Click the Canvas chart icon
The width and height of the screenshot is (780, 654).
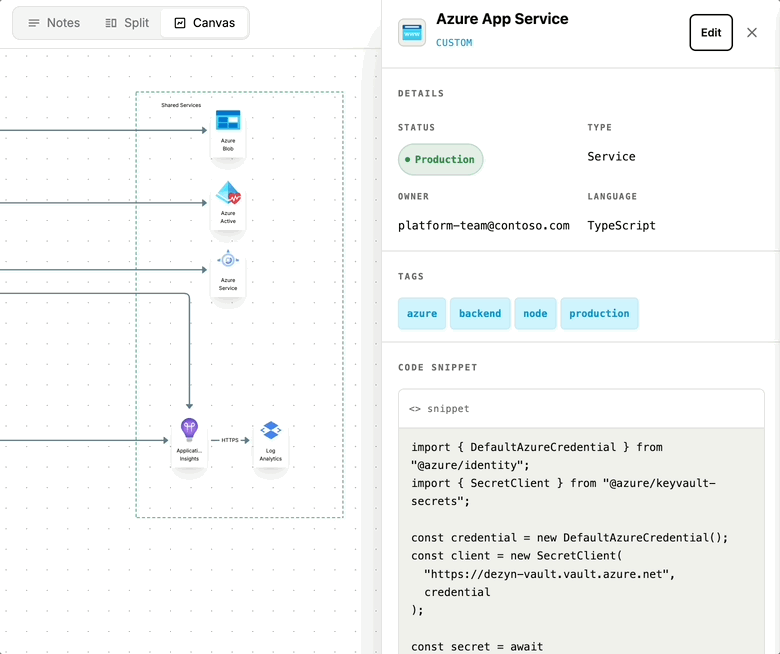pyautogui.click(x=180, y=23)
